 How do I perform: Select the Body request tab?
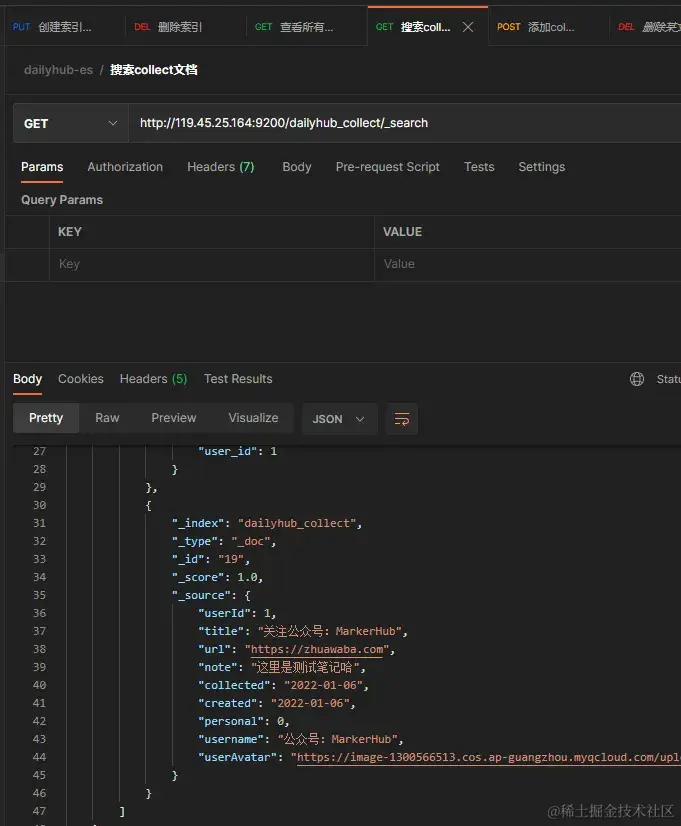coord(297,167)
